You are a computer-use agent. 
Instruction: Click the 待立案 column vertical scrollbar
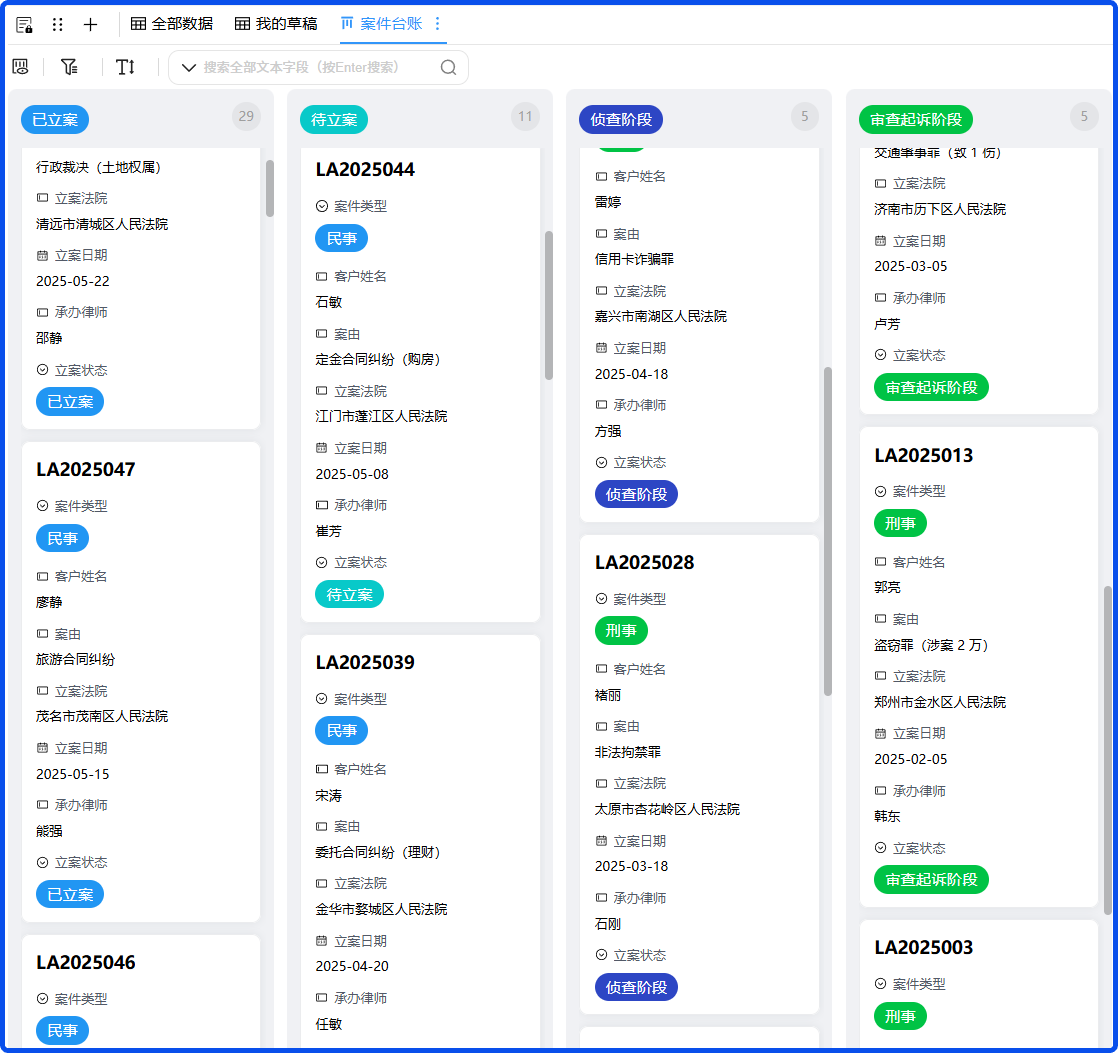(x=548, y=305)
